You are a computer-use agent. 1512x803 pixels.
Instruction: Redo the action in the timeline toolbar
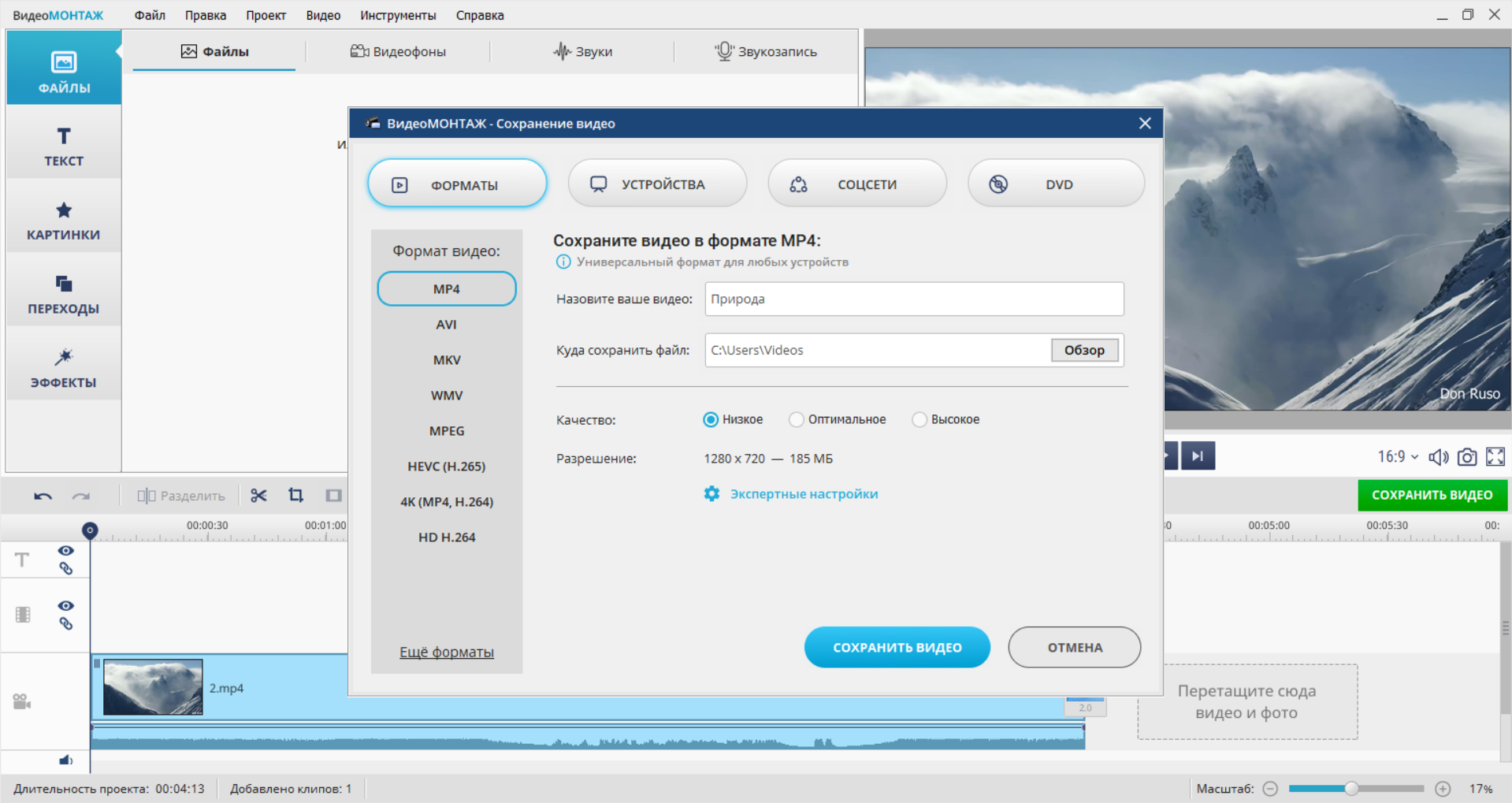[81, 496]
